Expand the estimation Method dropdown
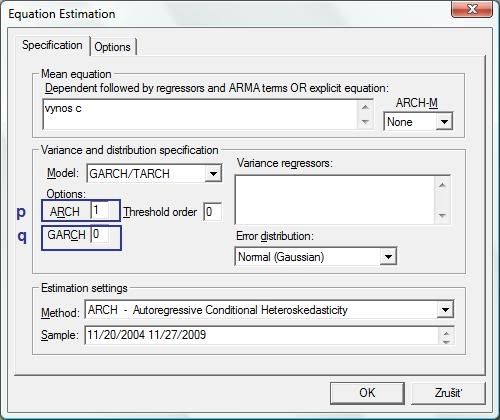Screen dimensions: 500x420 point(445,310)
